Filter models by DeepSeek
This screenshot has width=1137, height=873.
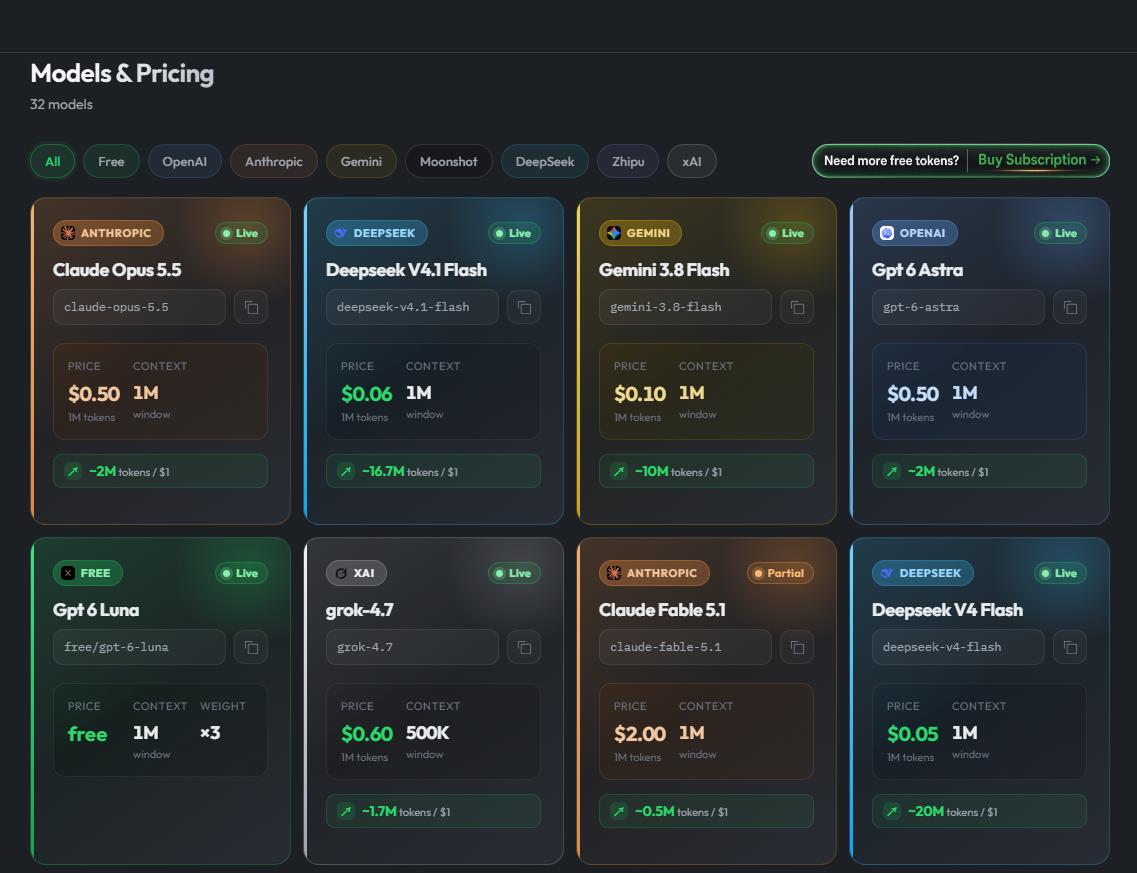coord(545,161)
